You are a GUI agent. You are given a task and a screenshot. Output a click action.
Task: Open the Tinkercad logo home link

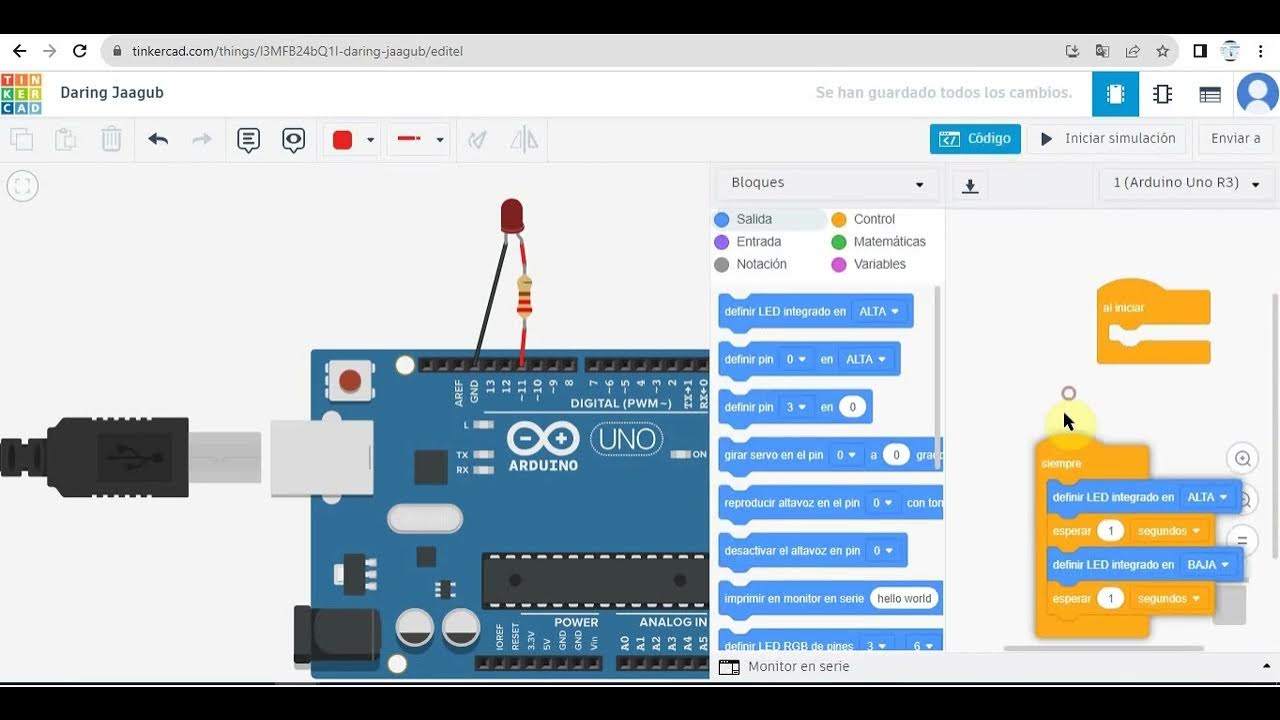click(x=21, y=93)
